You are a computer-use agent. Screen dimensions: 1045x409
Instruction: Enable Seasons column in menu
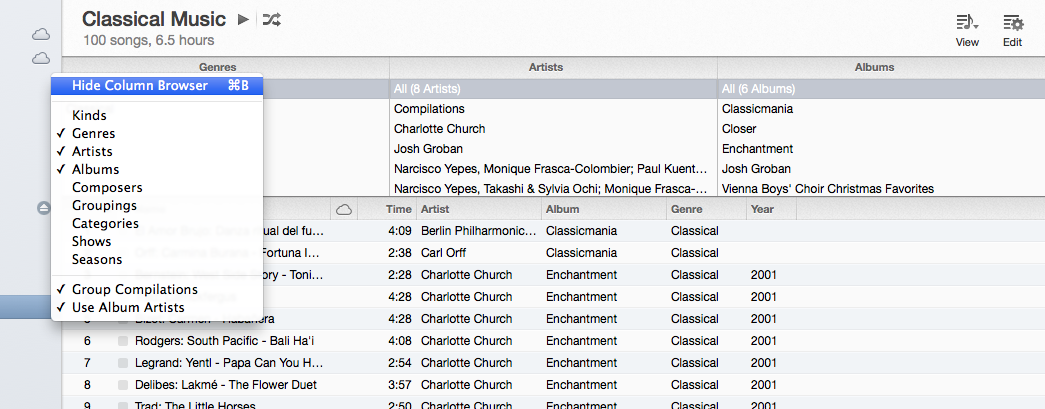(x=157, y=259)
